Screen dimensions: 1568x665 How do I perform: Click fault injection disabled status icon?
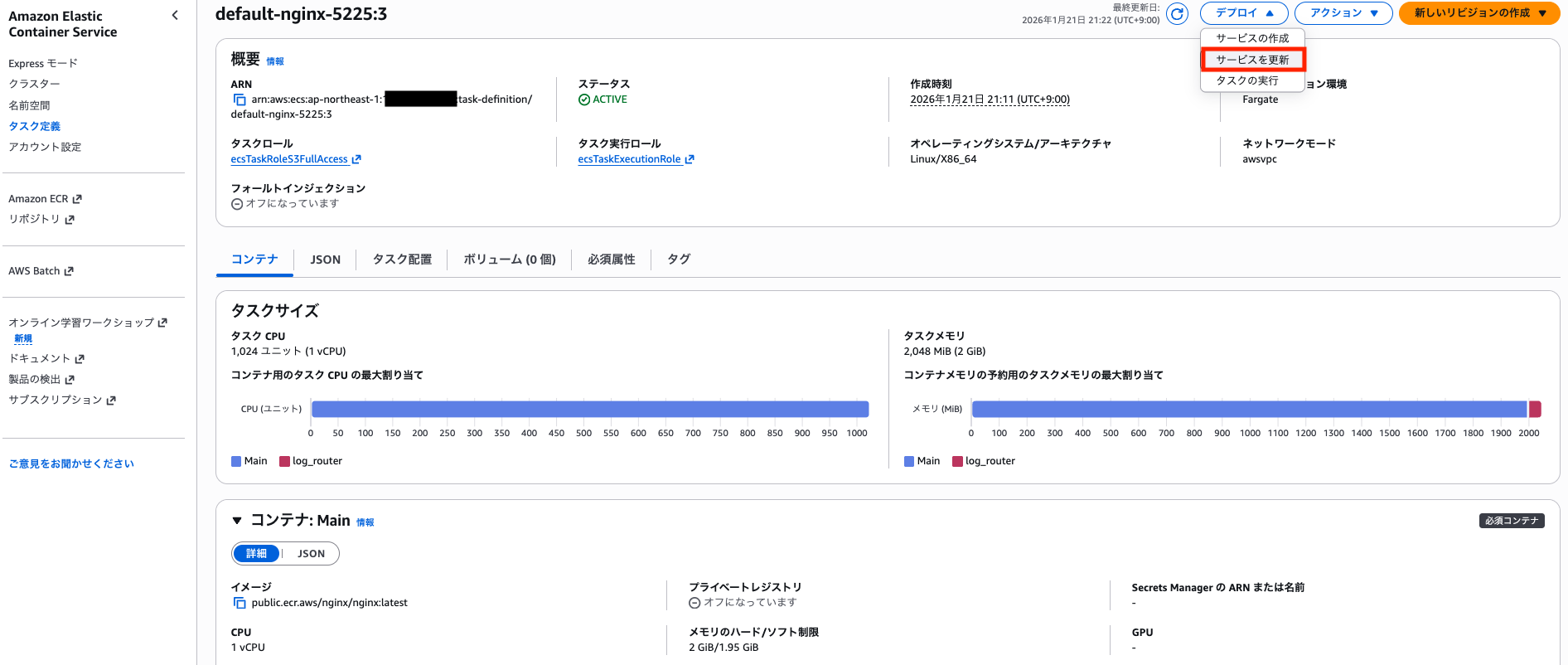tap(237, 204)
